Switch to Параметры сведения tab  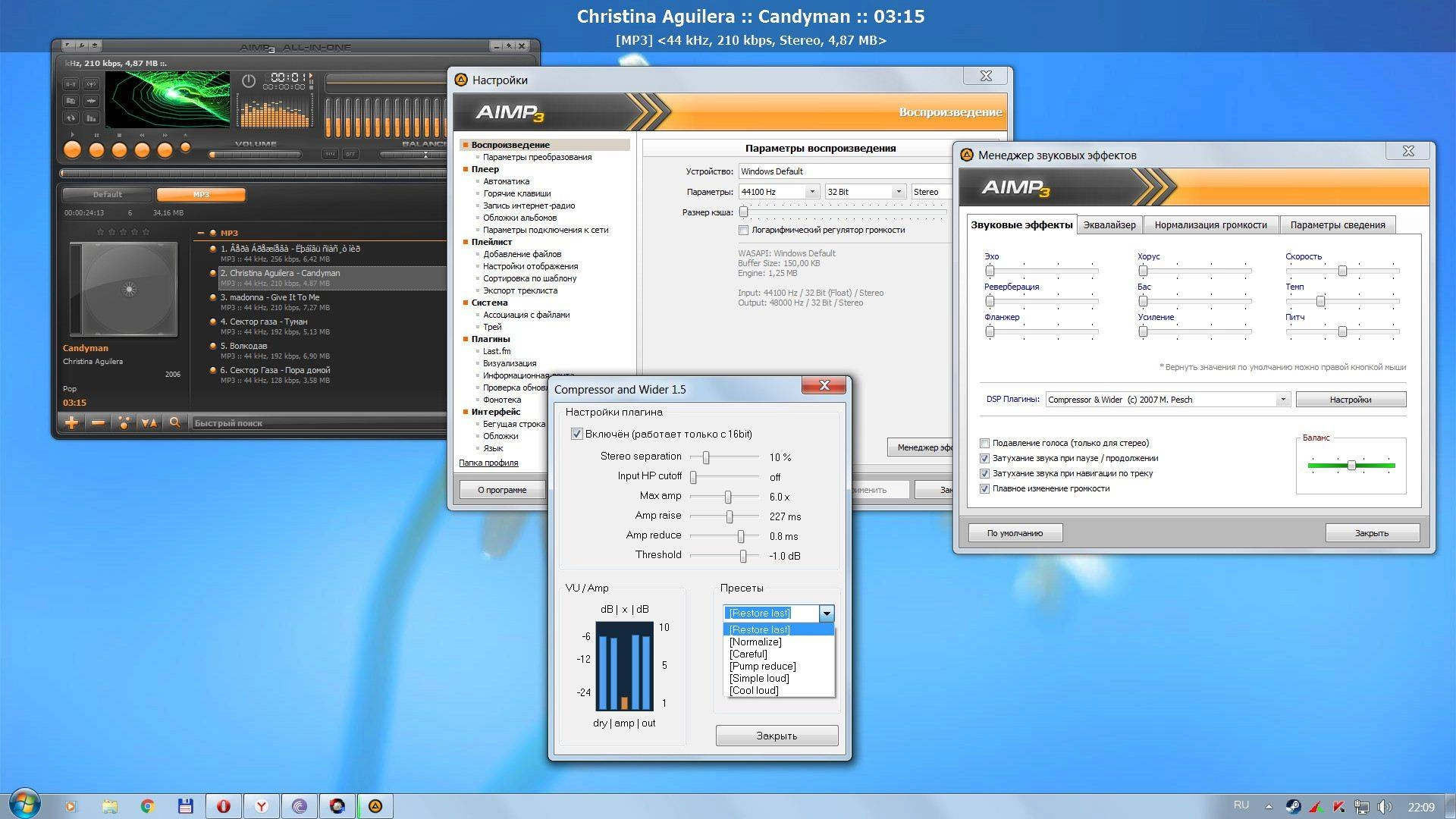1338,225
